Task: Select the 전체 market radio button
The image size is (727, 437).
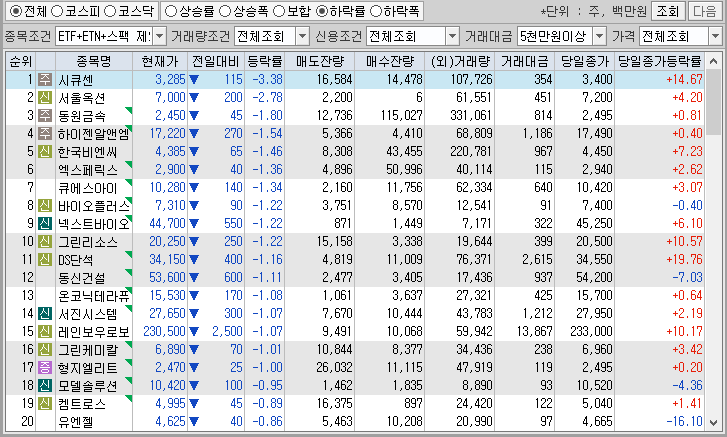Action: pos(15,11)
